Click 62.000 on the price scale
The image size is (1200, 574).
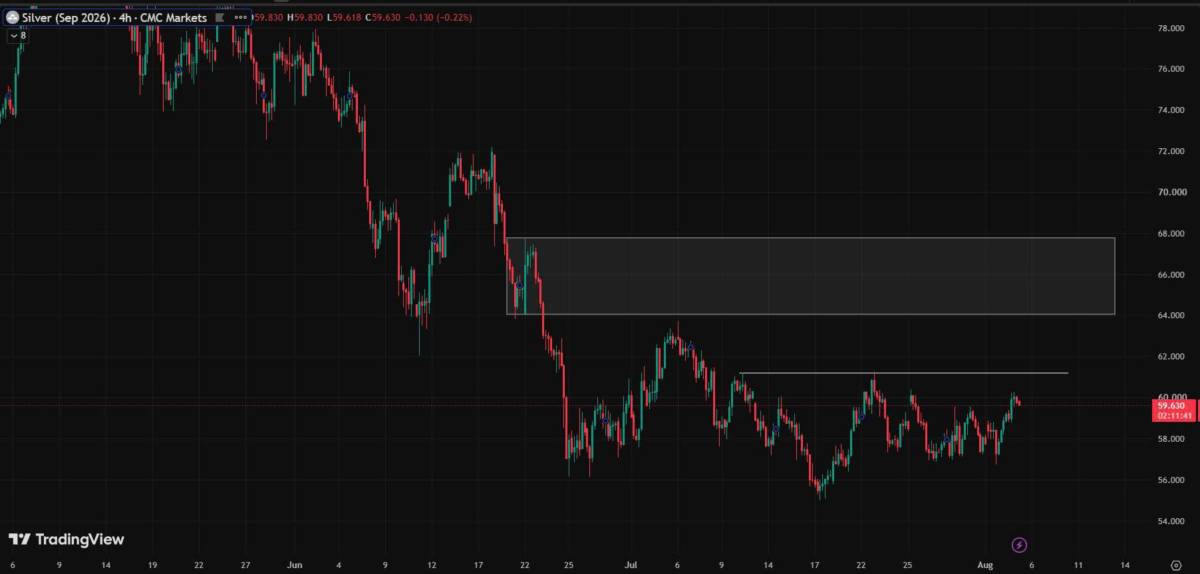point(1171,357)
